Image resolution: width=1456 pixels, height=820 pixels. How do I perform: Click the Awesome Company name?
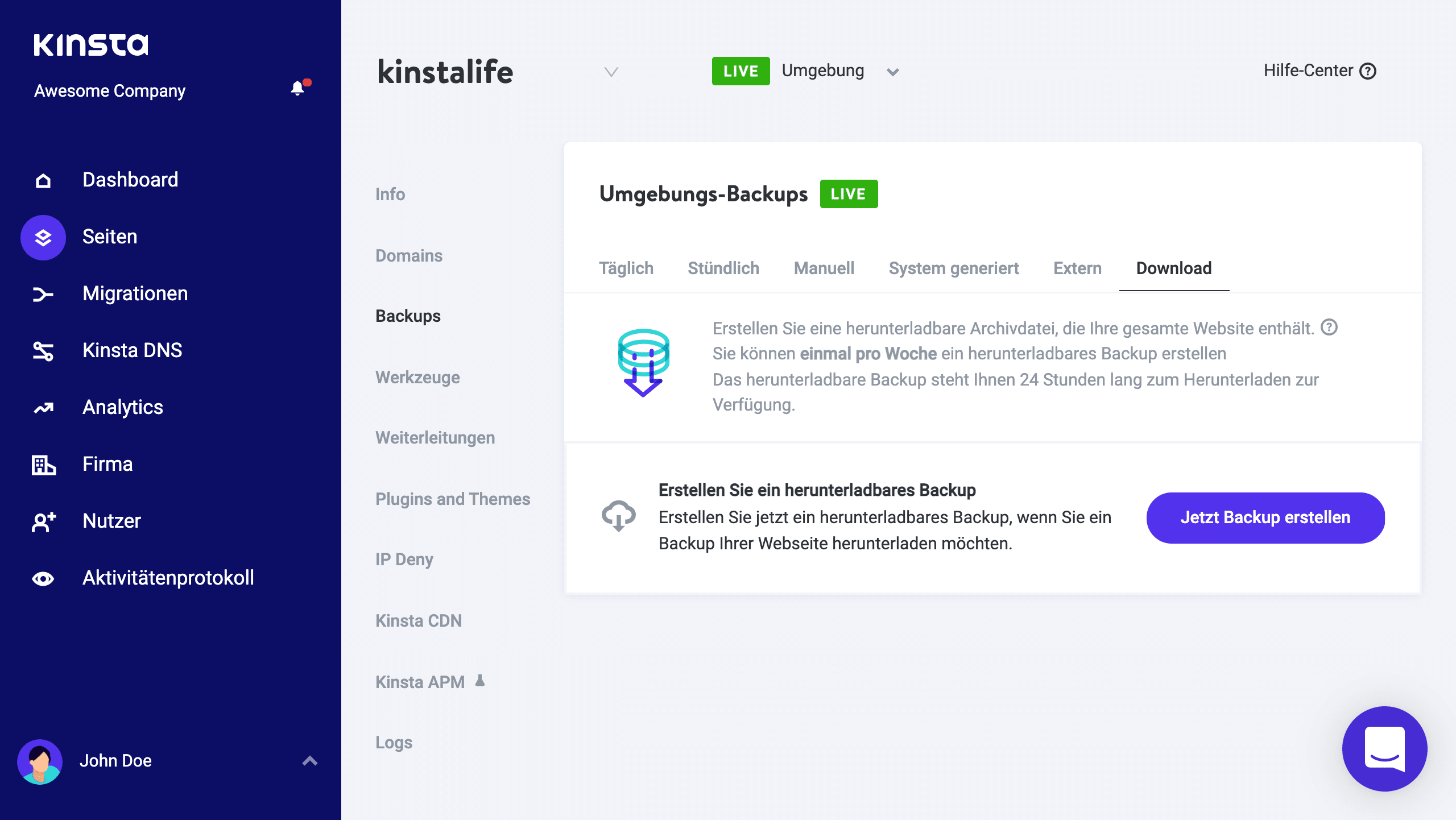(110, 91)
